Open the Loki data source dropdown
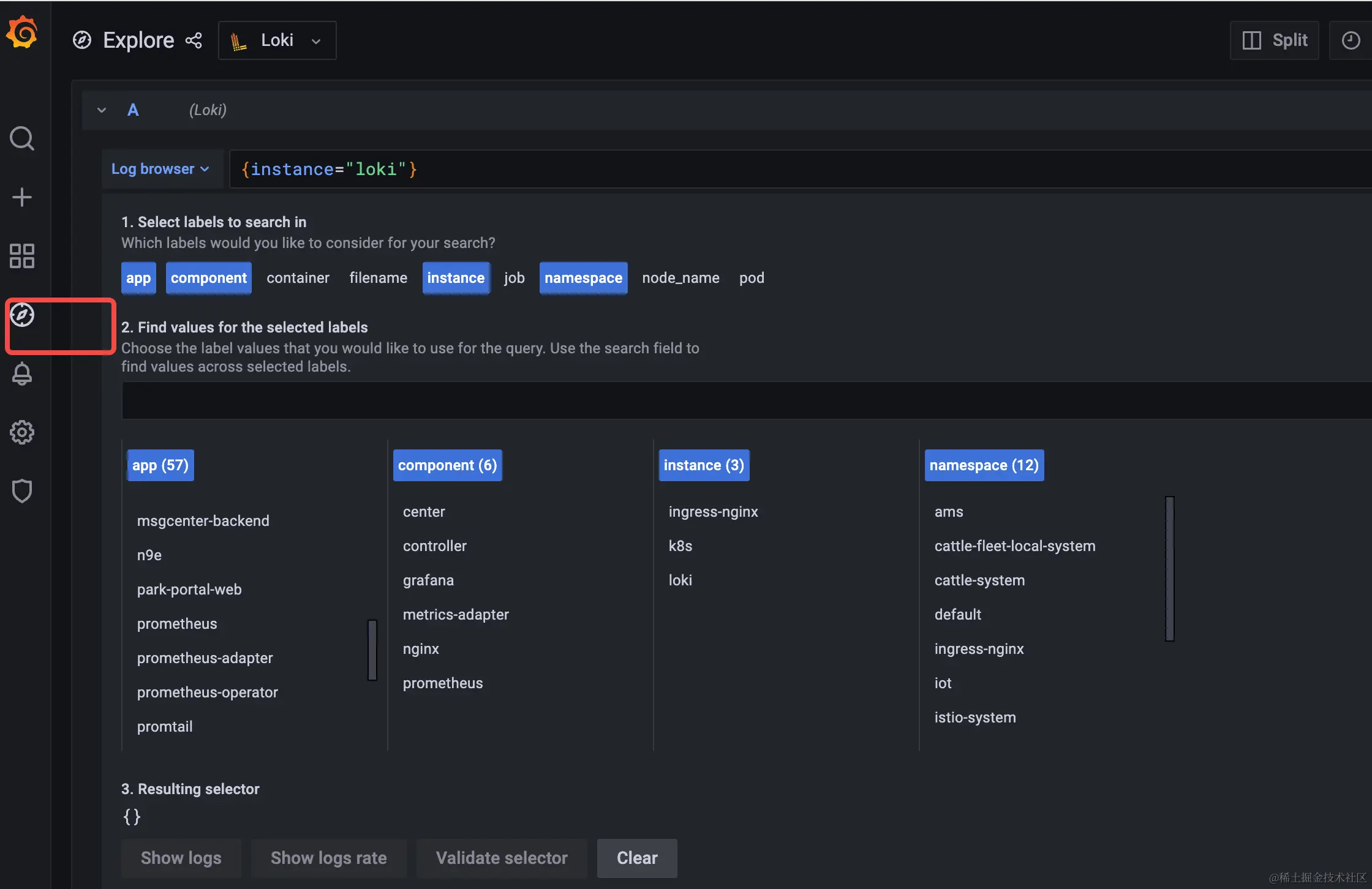Viewport: 1372px width, 889px height. (x=277, y=40)
